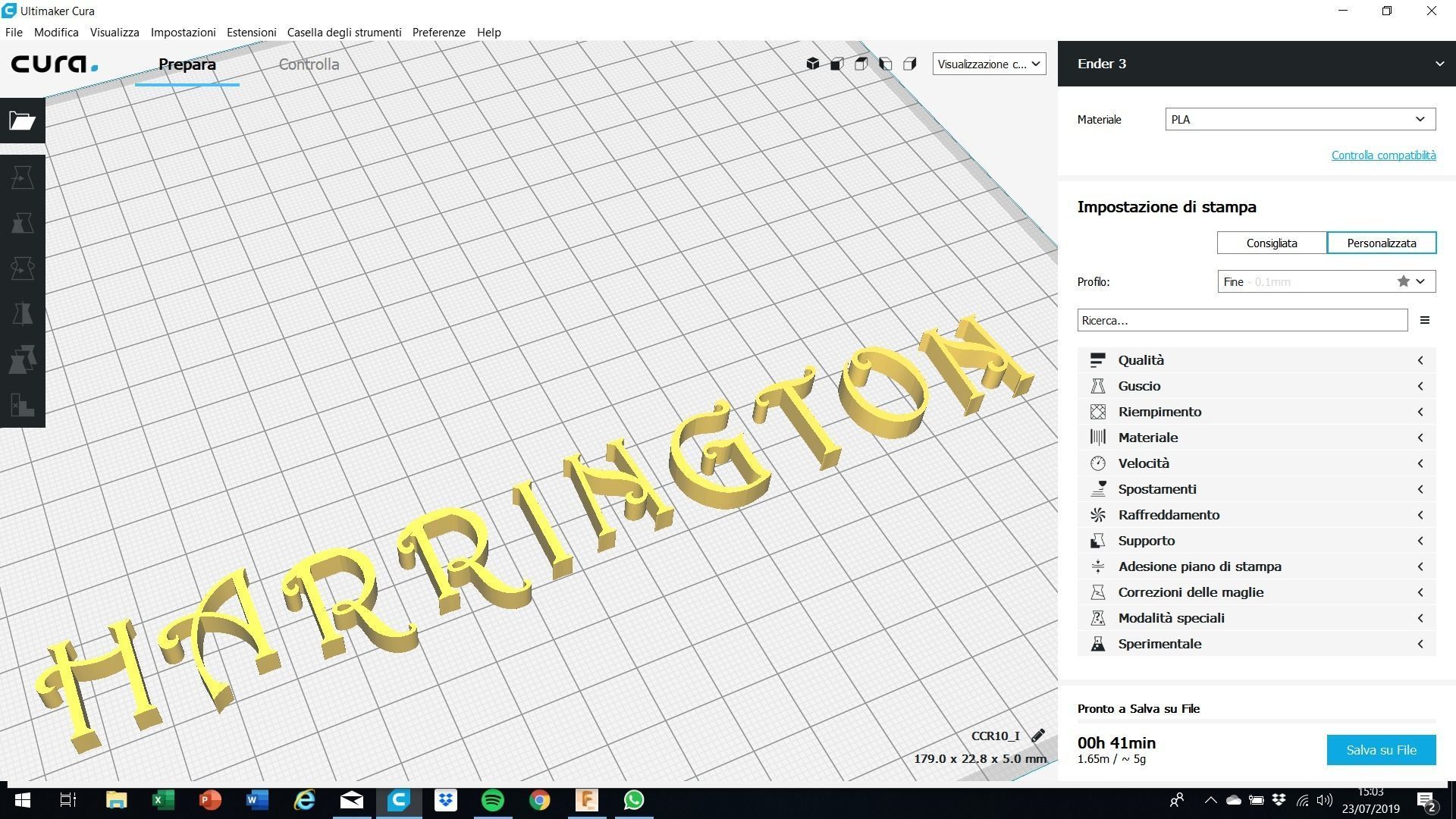Open Visualizzazione view mode dropdown
The image size is (1456, 819).
(988, 64)
